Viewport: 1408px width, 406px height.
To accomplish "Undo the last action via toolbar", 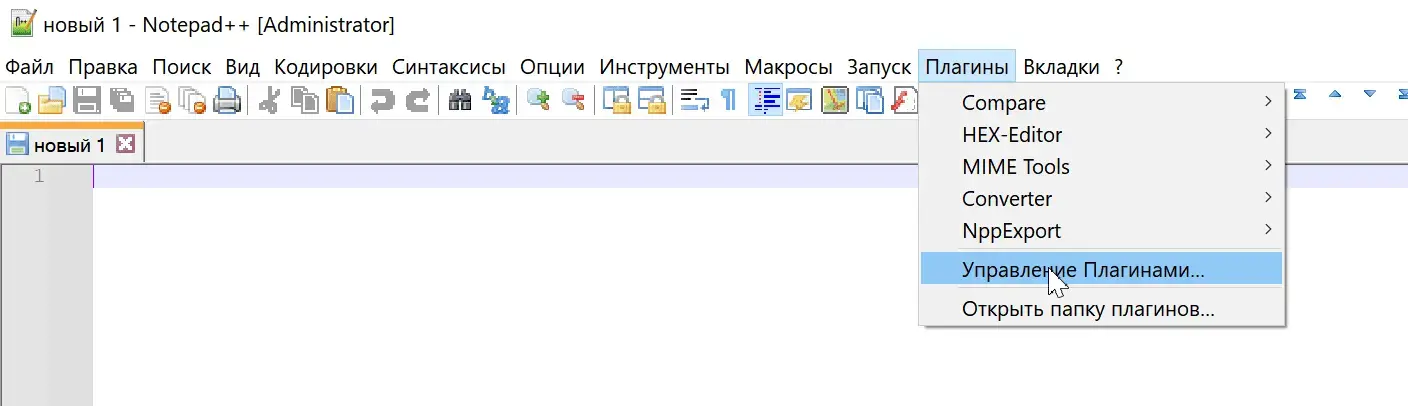I will click(382, 99).
